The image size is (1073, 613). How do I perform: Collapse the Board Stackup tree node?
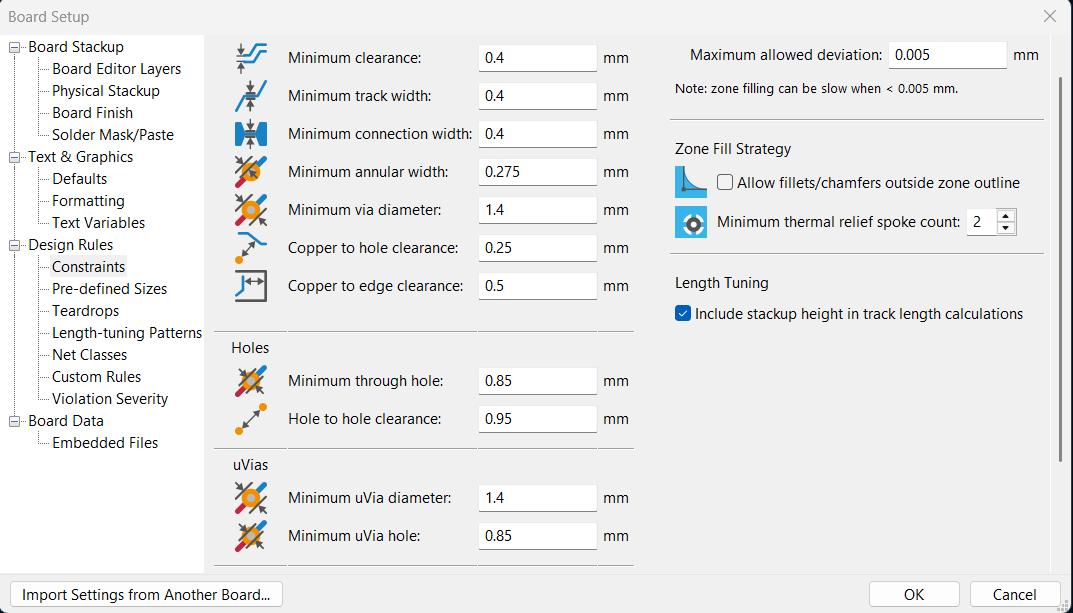tap(15, 47)
